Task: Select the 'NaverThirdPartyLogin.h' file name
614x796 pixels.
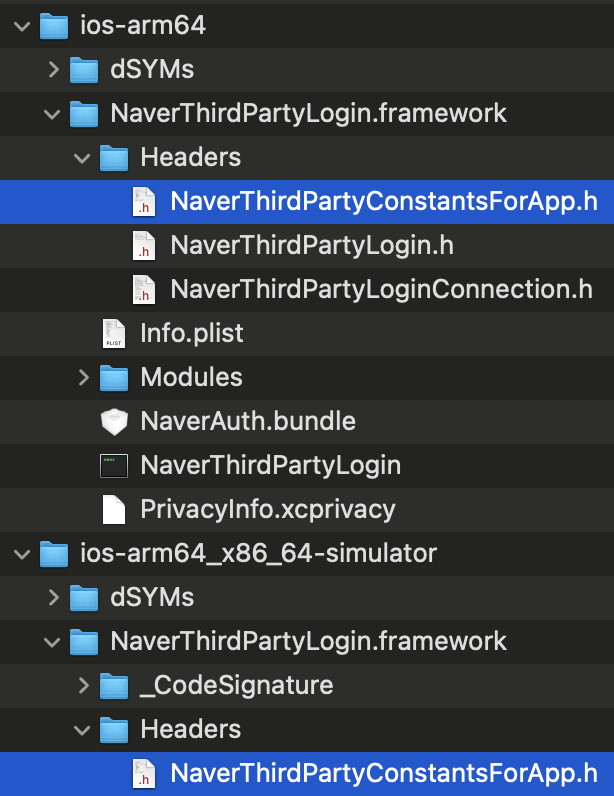Action: coord(312,246)
